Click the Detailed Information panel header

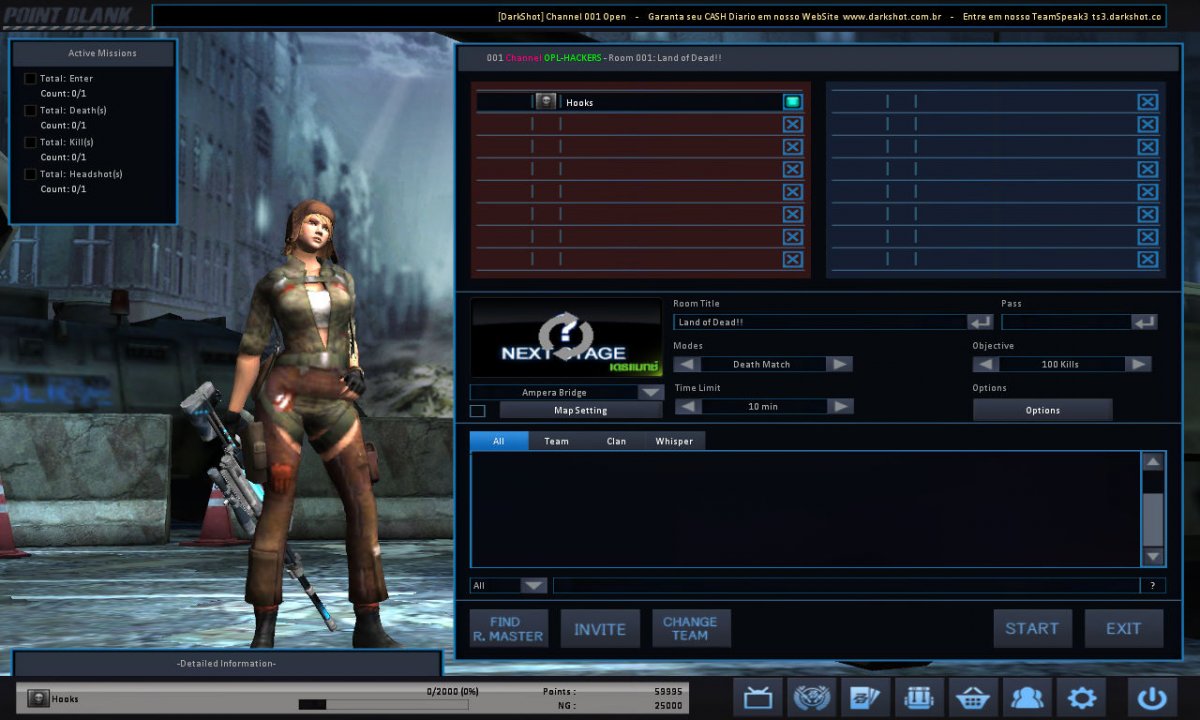[226, 663]
